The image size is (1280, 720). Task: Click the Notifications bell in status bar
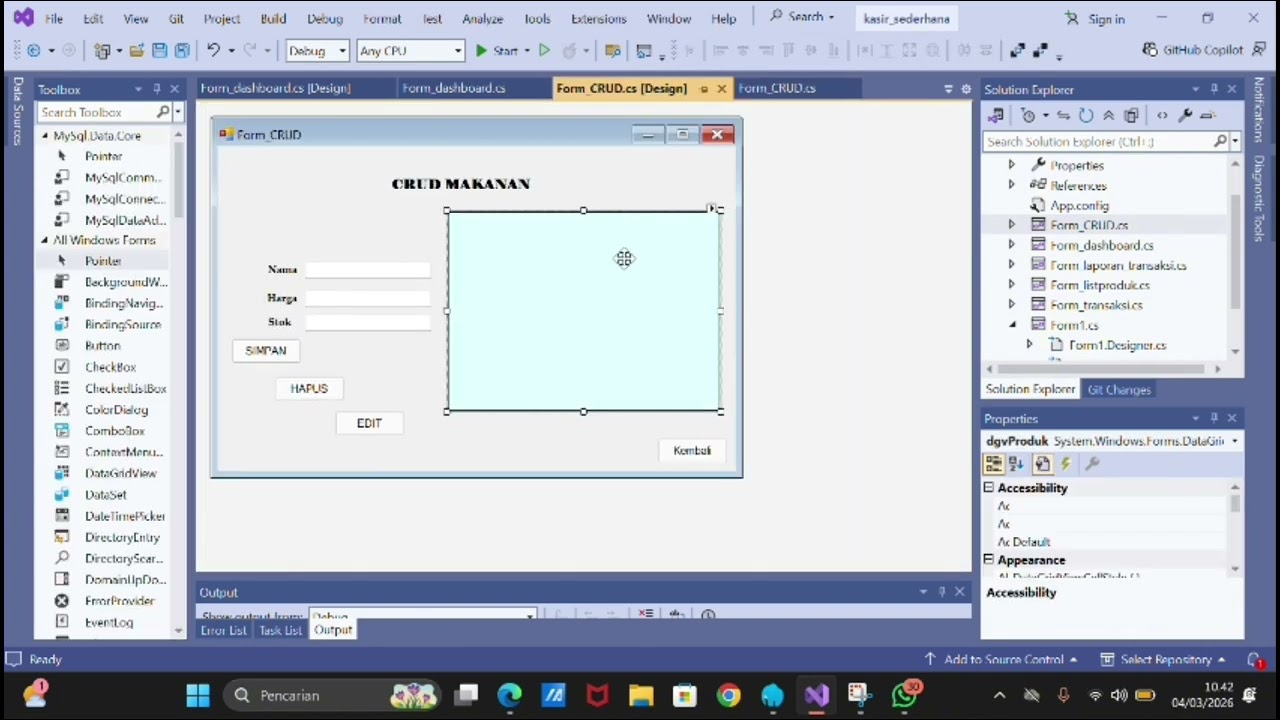pos(1255,660)
